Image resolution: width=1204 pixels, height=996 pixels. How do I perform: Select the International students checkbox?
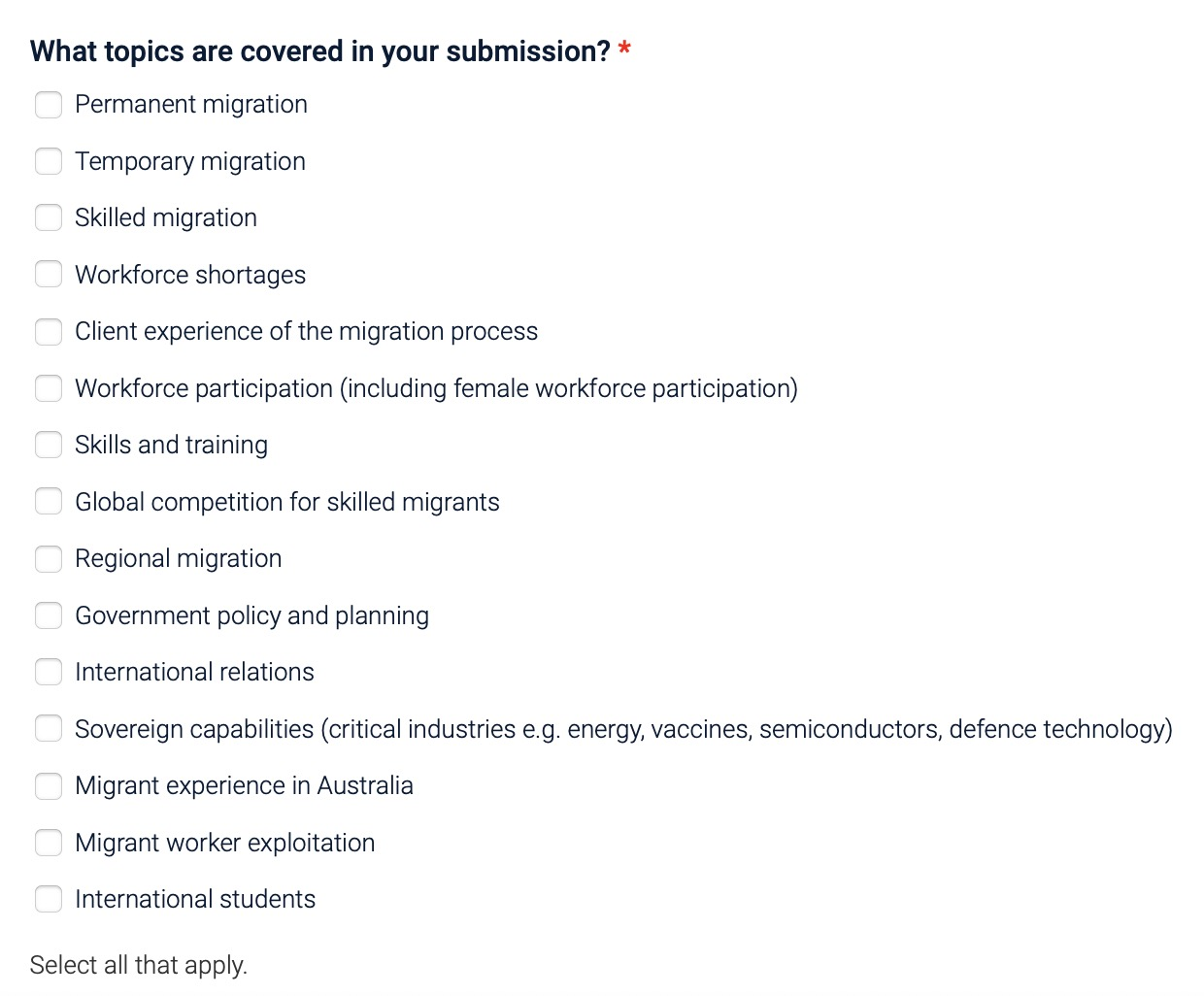click(x=49, y=899)
